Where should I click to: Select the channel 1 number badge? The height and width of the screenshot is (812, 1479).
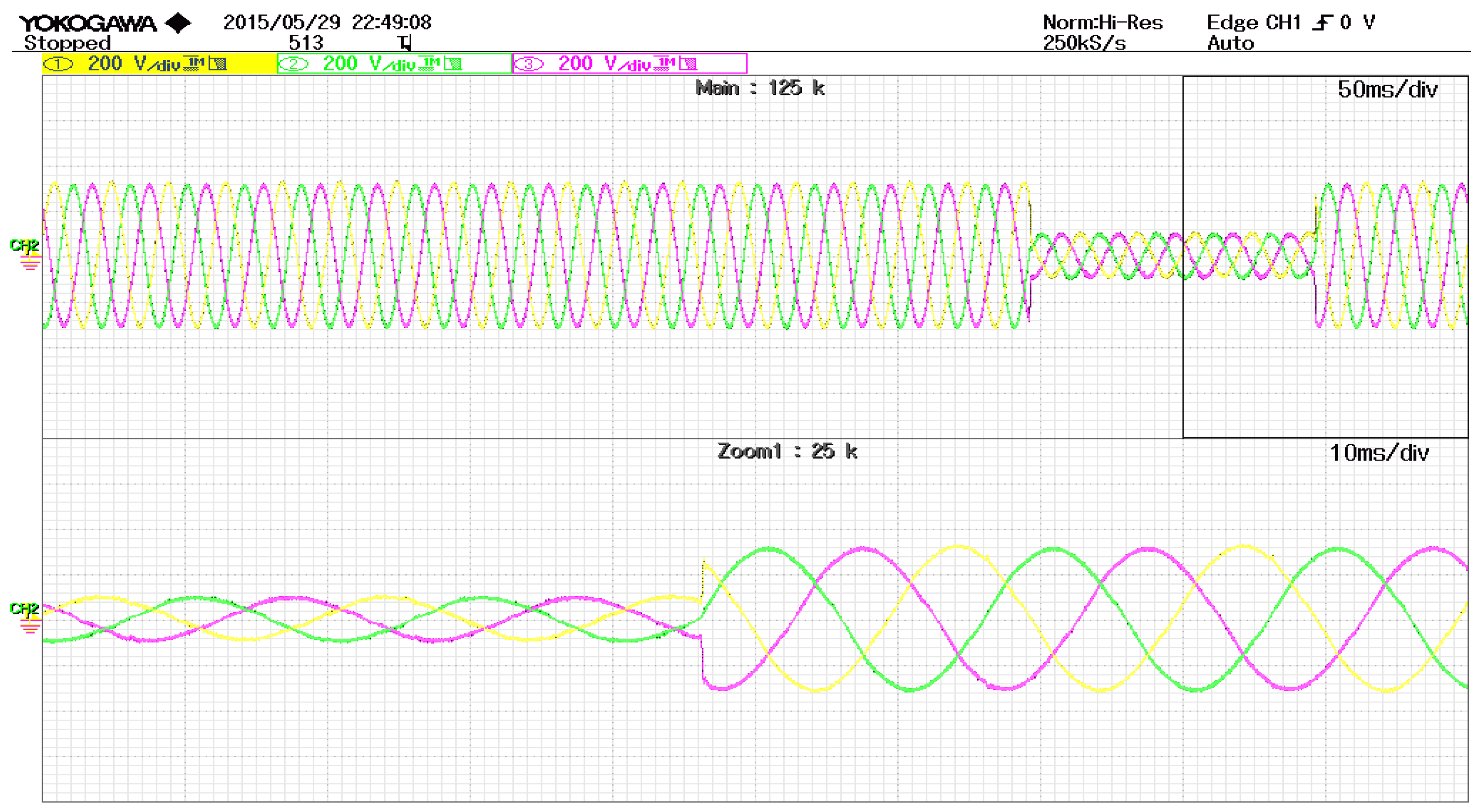58,64
